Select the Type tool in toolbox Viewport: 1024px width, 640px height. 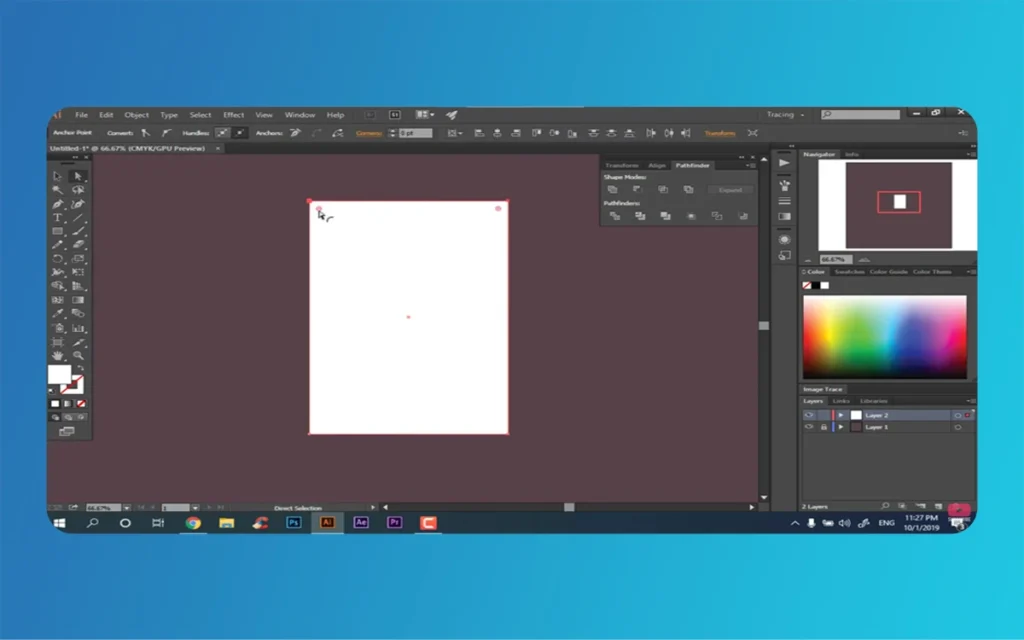point(58,217)
